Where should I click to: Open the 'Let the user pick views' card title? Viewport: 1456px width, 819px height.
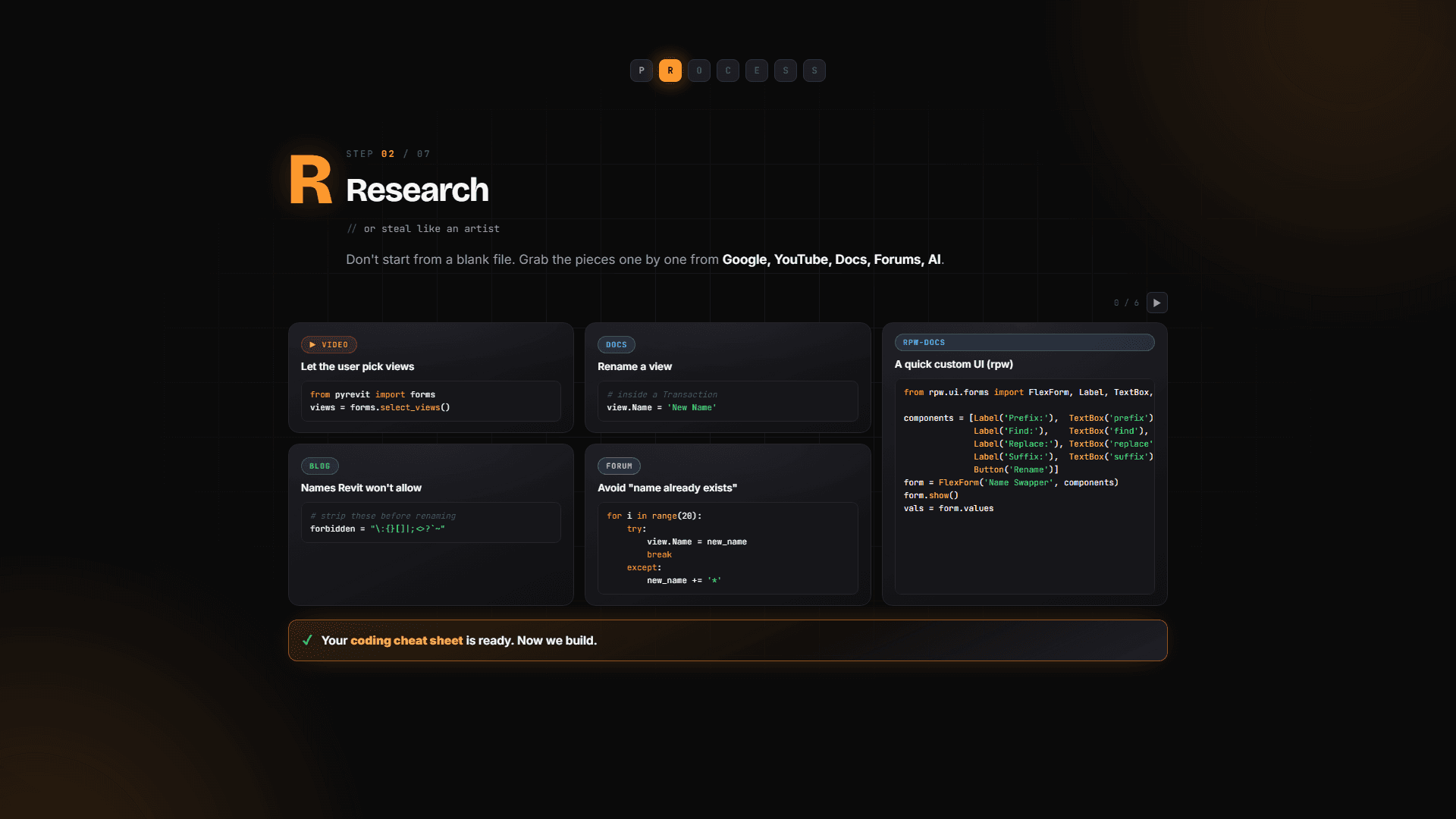(x=357, y=366)
